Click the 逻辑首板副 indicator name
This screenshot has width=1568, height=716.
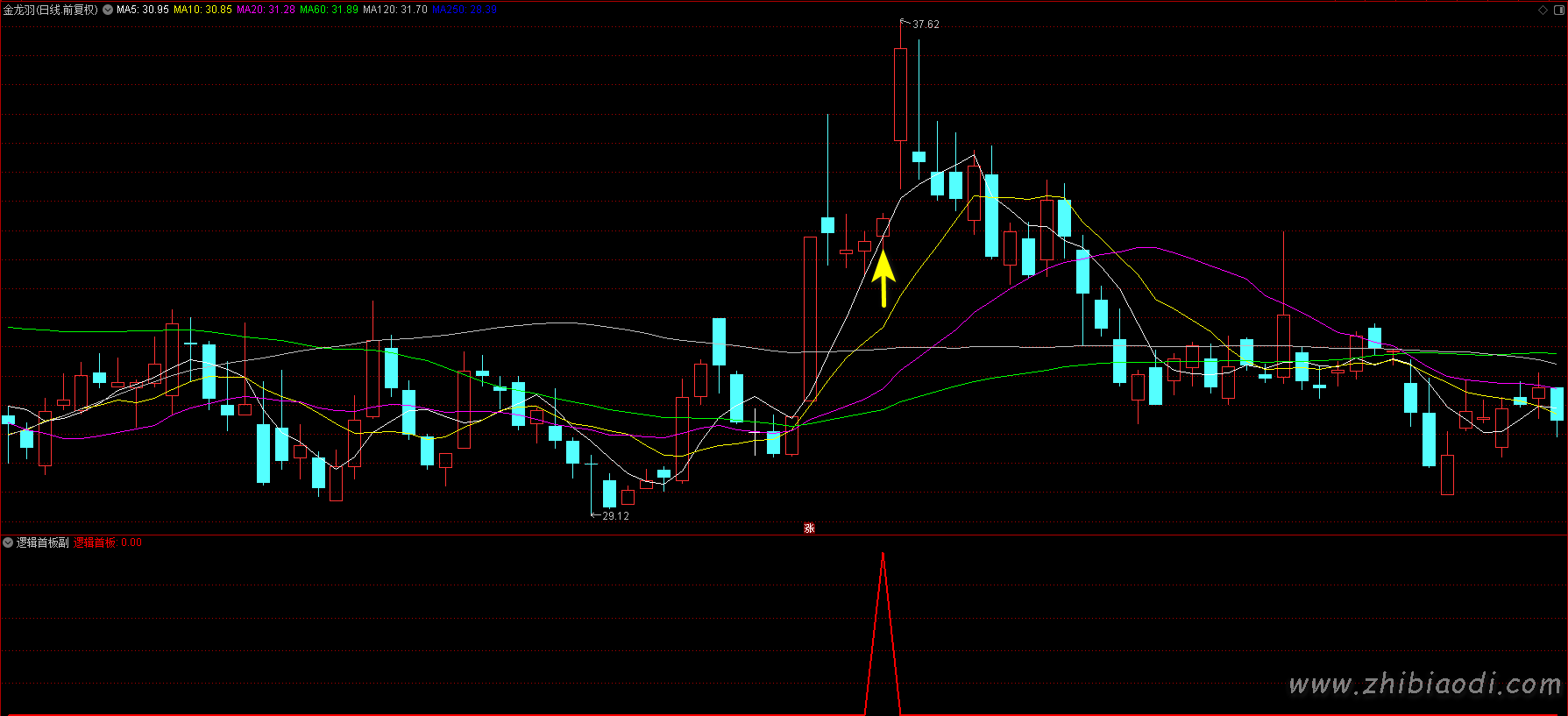click(x=42, y=542)
